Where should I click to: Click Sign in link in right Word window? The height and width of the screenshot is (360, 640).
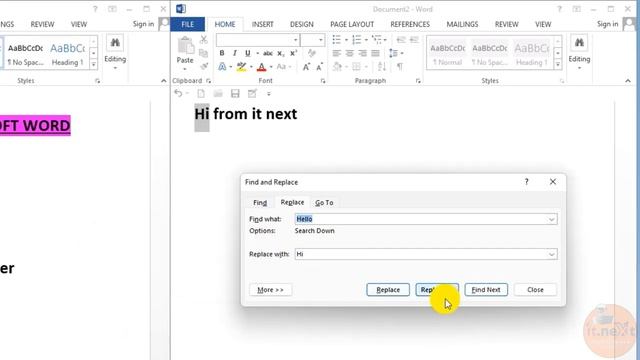coord(607,24)
